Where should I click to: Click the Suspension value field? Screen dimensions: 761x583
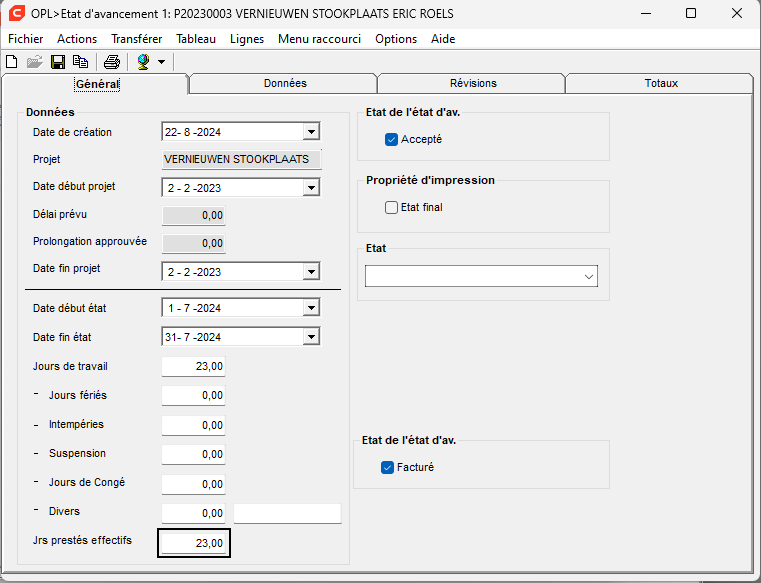[x=193, y=454]
